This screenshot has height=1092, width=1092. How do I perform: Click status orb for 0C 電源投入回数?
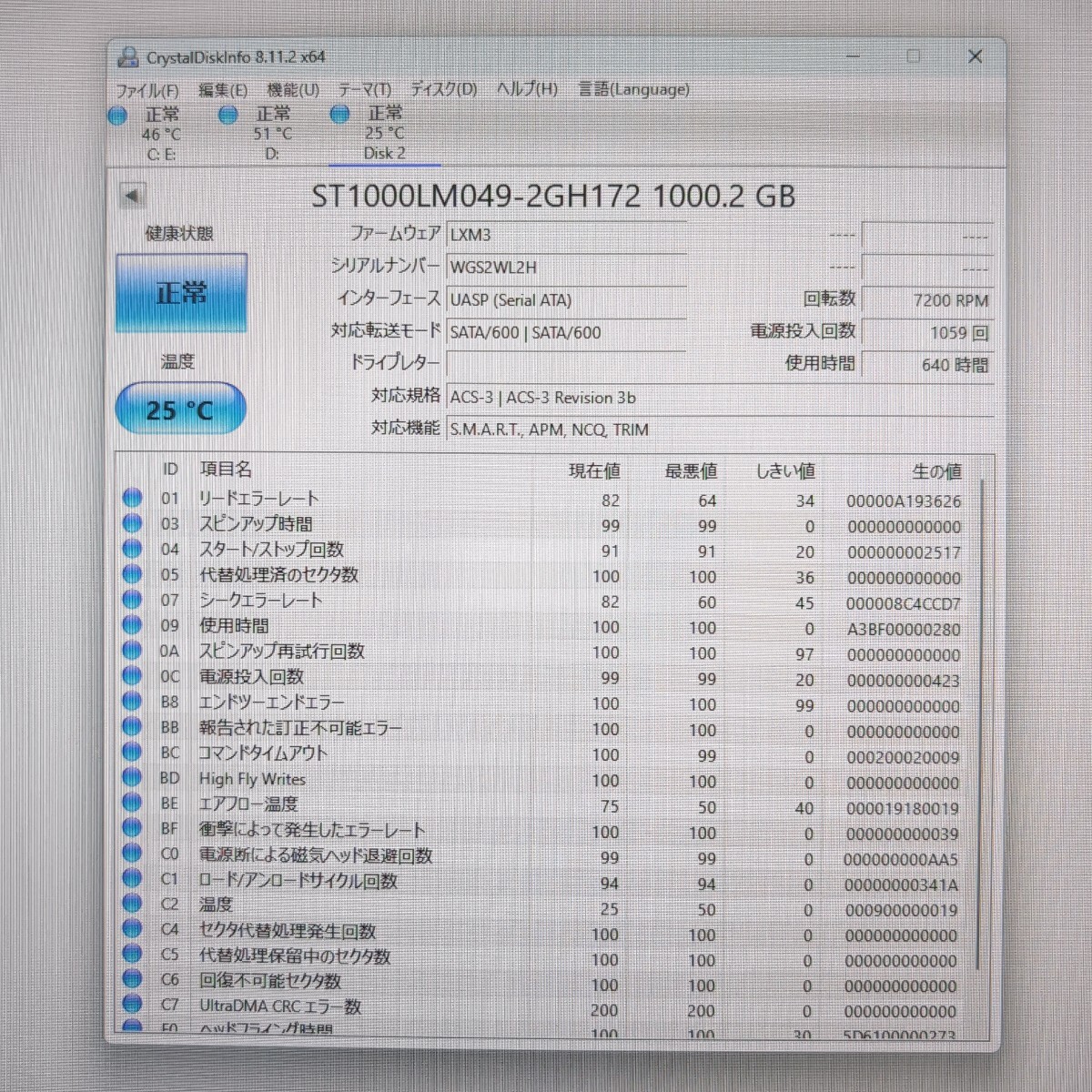(x=132, y=676)
